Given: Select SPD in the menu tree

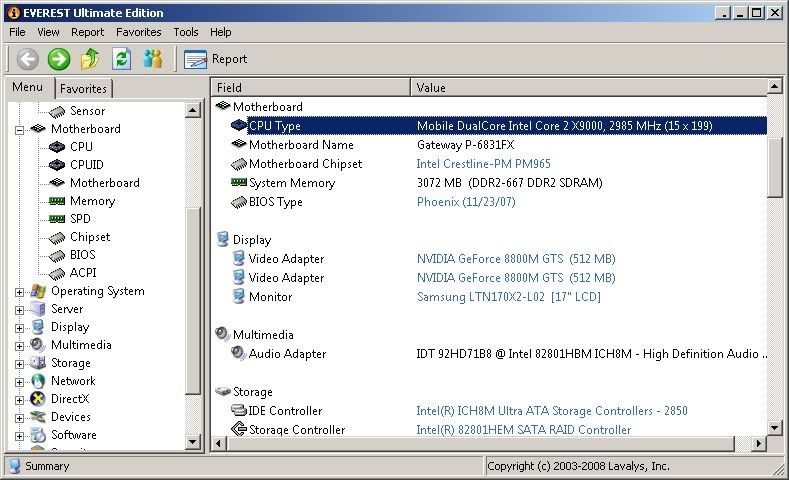Looking at the screenshot, I should 80,219.
